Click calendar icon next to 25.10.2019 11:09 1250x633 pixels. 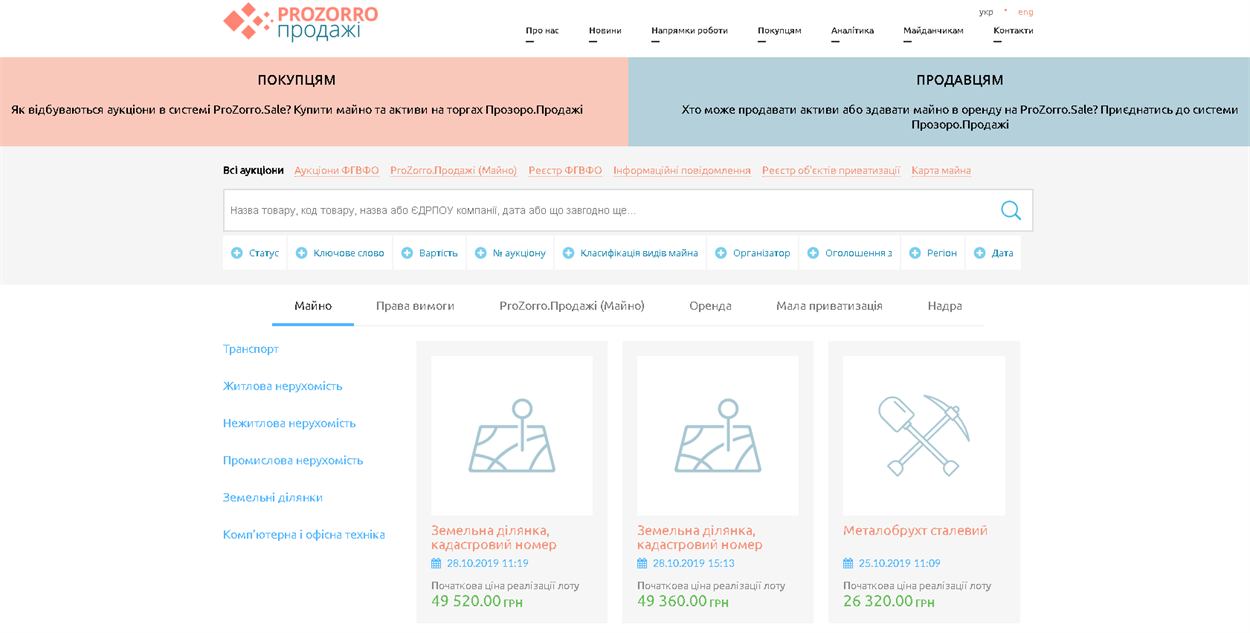click(x=848, y=563)
